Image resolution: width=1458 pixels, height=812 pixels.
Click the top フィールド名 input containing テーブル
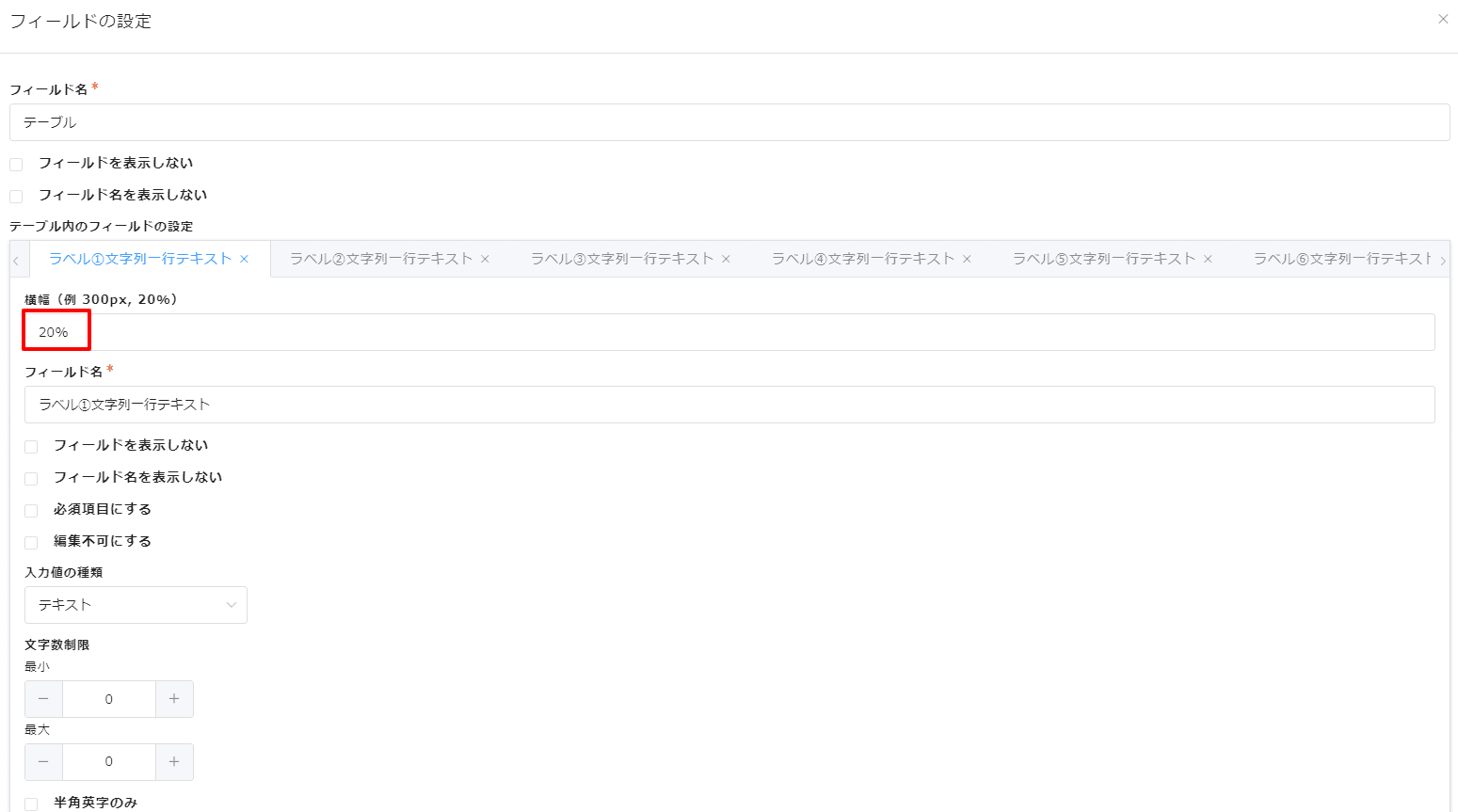[729, 122]
